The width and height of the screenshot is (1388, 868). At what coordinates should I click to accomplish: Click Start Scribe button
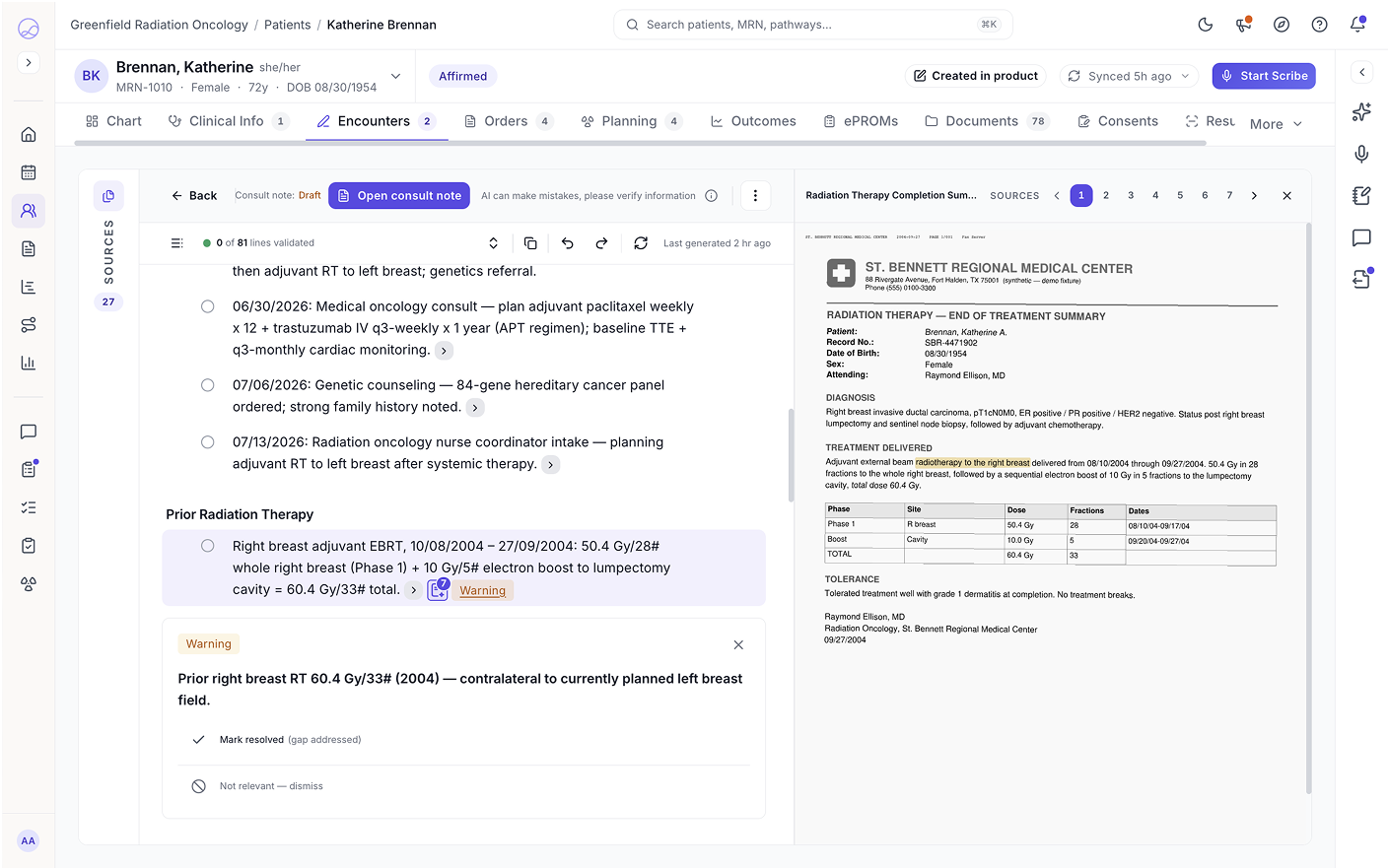coord(1264,76)
